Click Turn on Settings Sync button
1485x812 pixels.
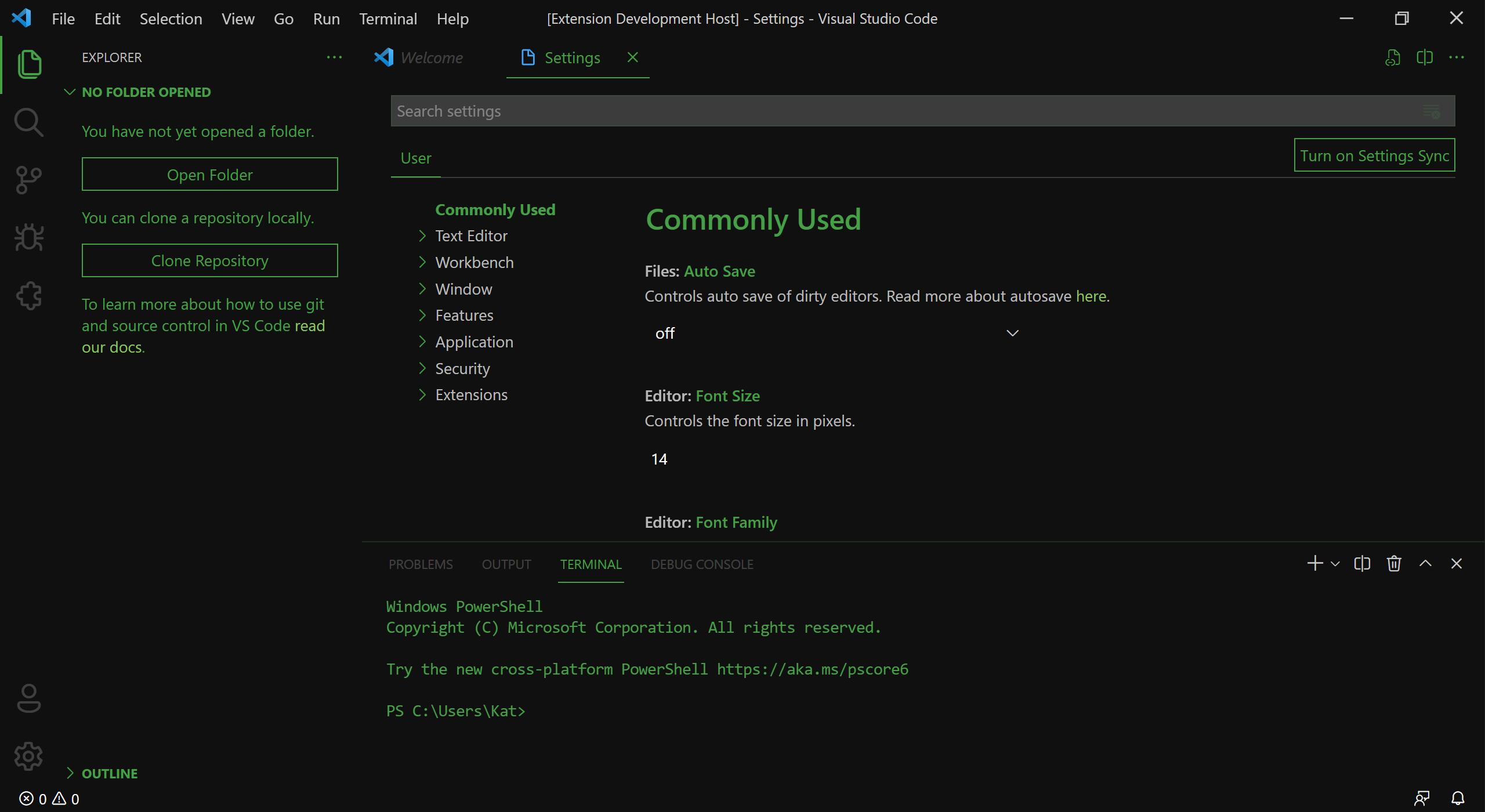coord(1374,155)
